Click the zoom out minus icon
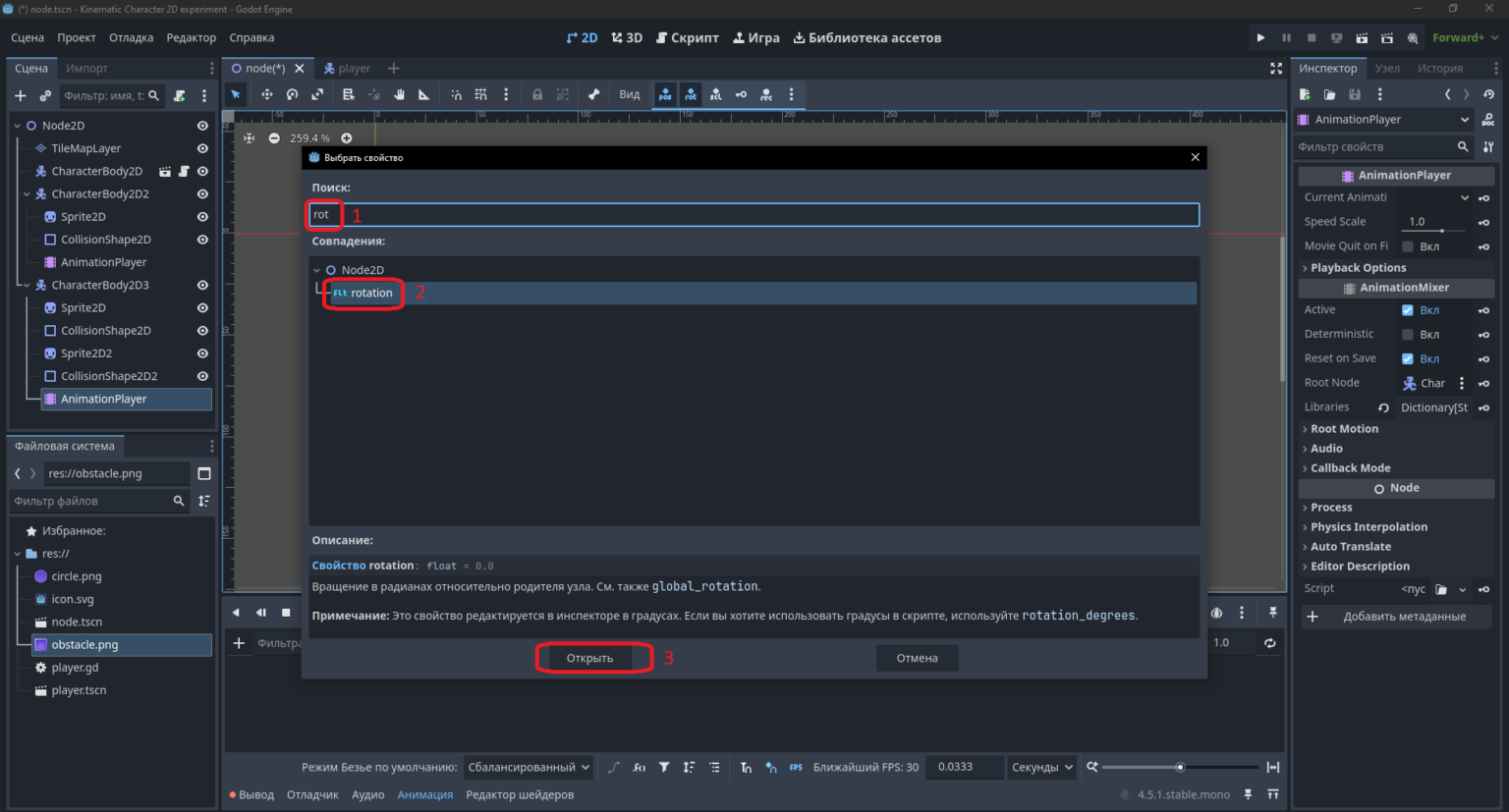Viewport: 1509px width, 812px height. point(274,138)
